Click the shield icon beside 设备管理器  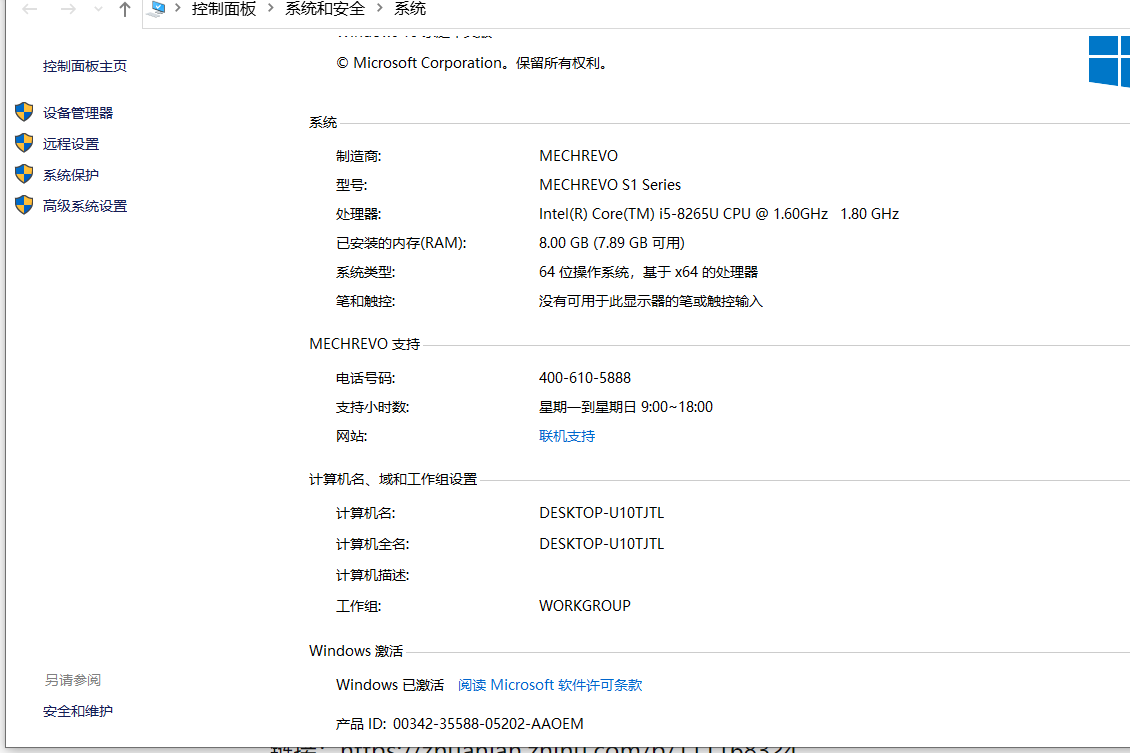tap(24, 112)
